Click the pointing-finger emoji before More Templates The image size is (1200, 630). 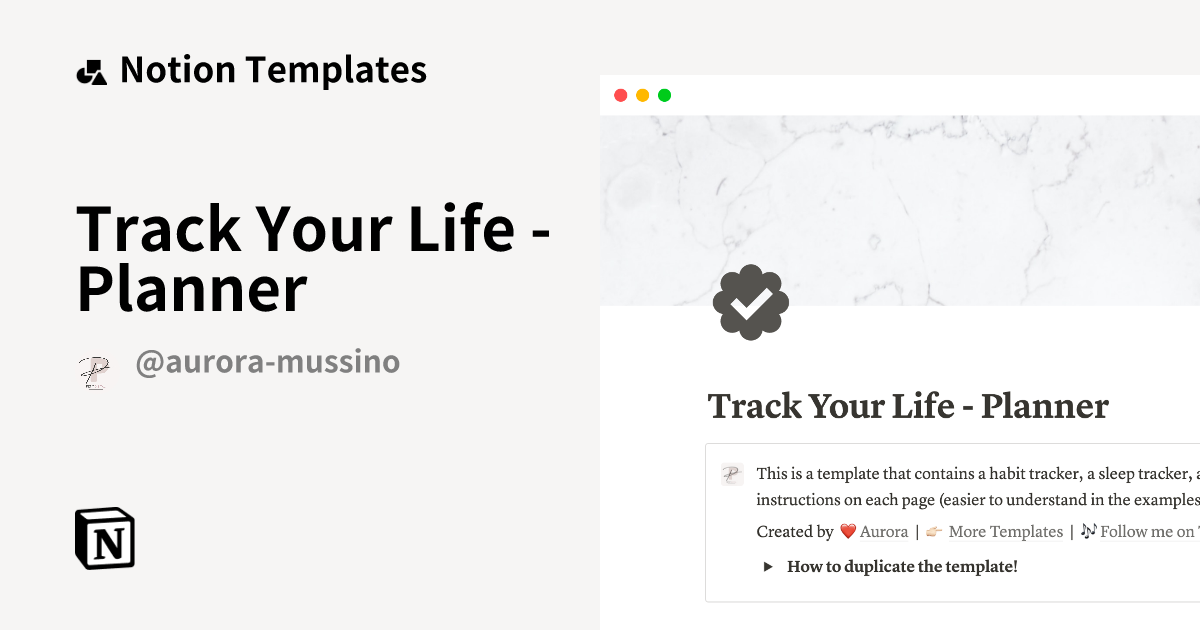(932, 531)
